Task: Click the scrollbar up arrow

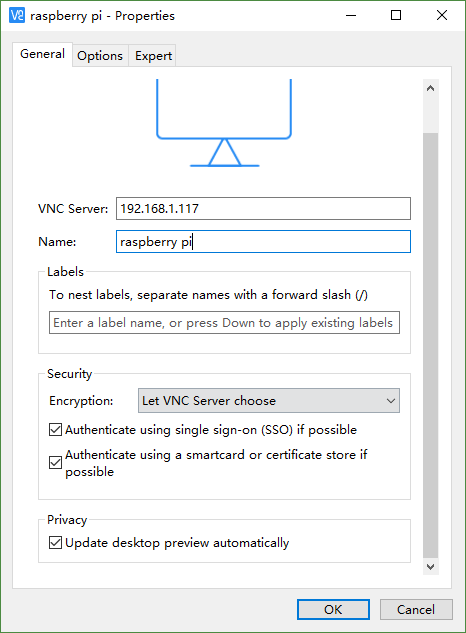Action: point(430,88)
